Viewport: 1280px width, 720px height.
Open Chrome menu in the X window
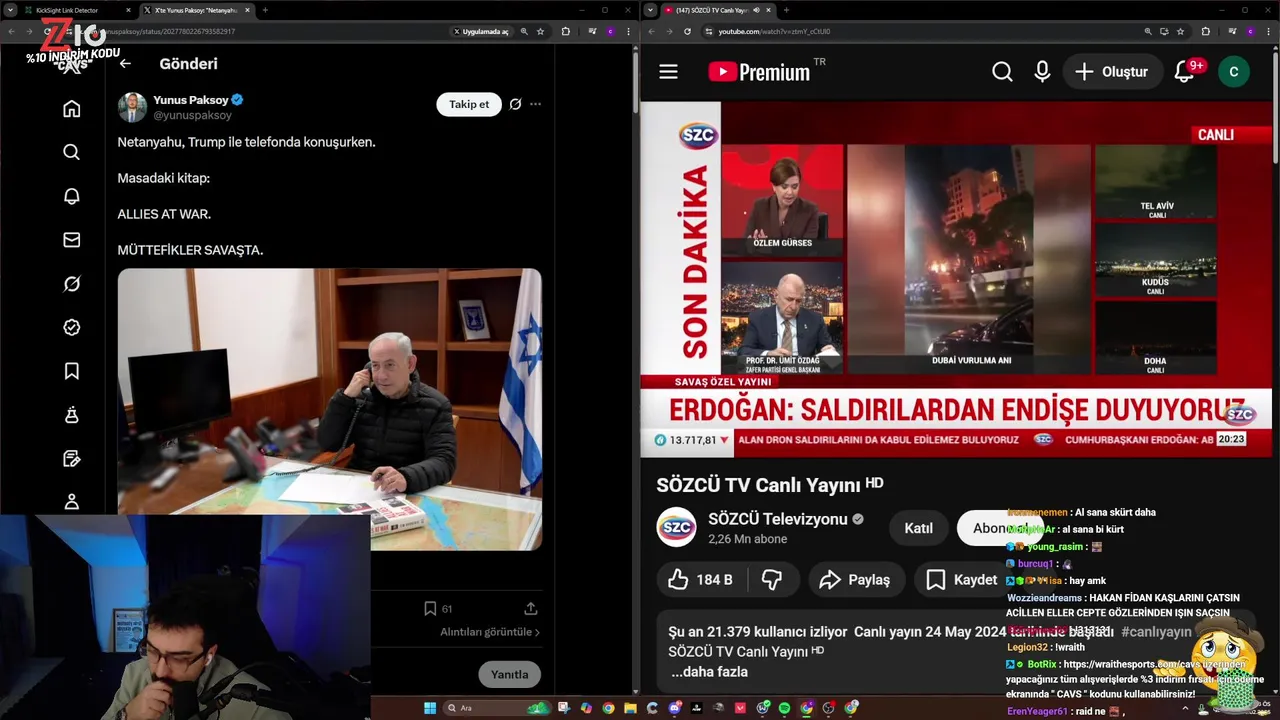point(626,31)
